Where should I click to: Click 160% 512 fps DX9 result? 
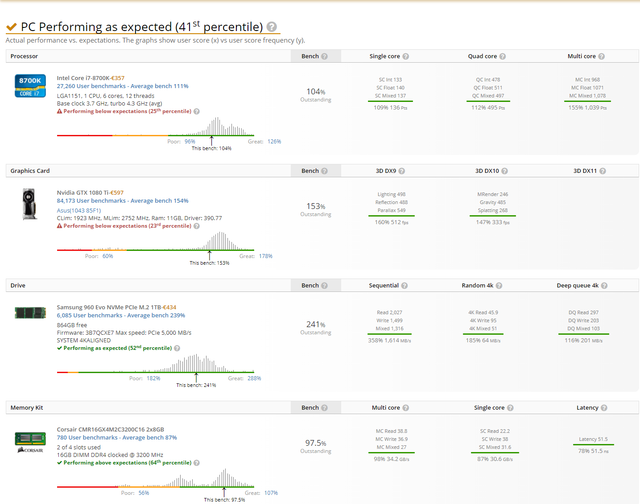click(x=391, y=223)
